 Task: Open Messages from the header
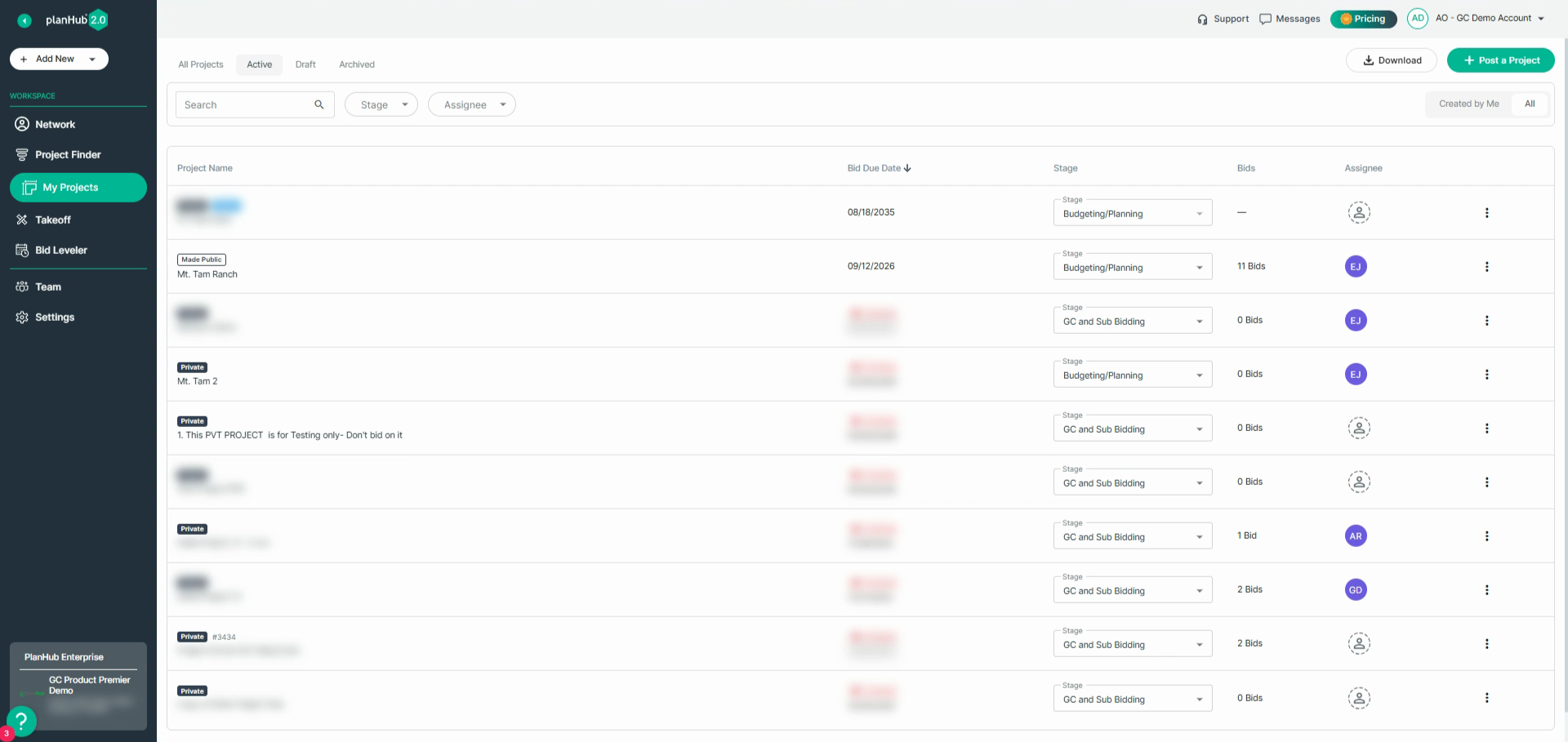pos(1290,19)
